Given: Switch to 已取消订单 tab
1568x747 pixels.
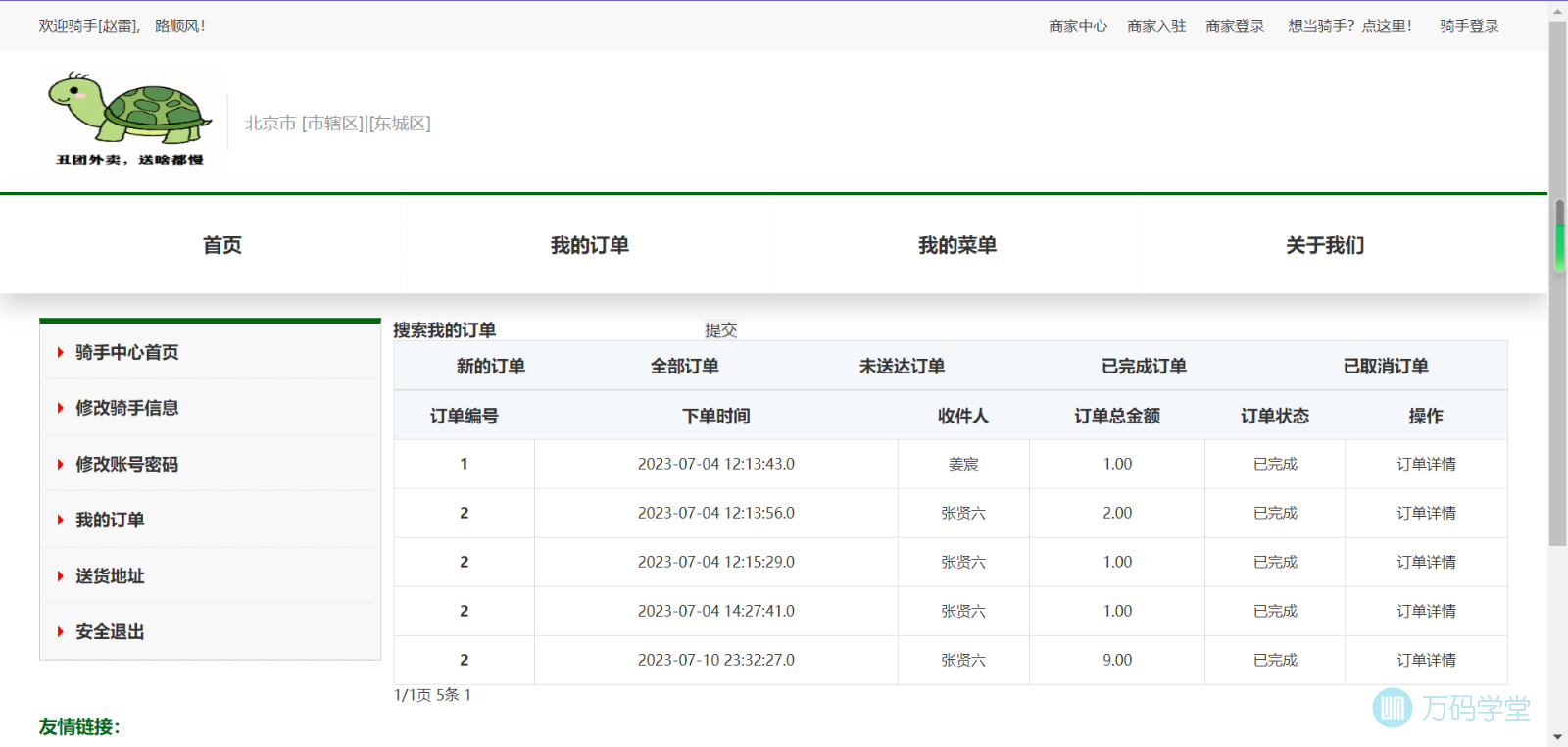Looking at the screenshot, I should pyautogui.click(x=1386, y=367).
